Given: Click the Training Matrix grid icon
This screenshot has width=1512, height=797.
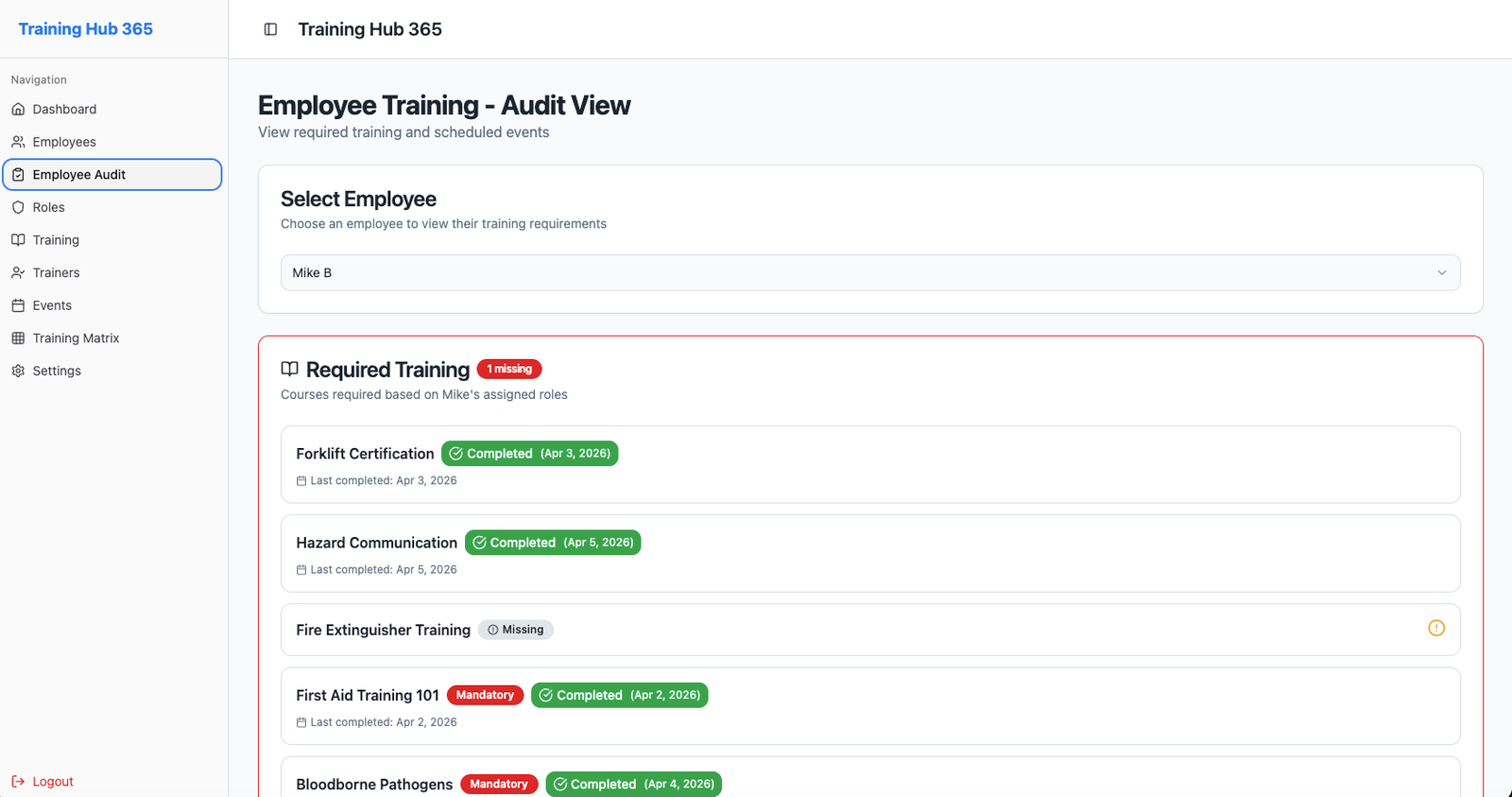Looking at the screenshot, I should tap(18, 338).
